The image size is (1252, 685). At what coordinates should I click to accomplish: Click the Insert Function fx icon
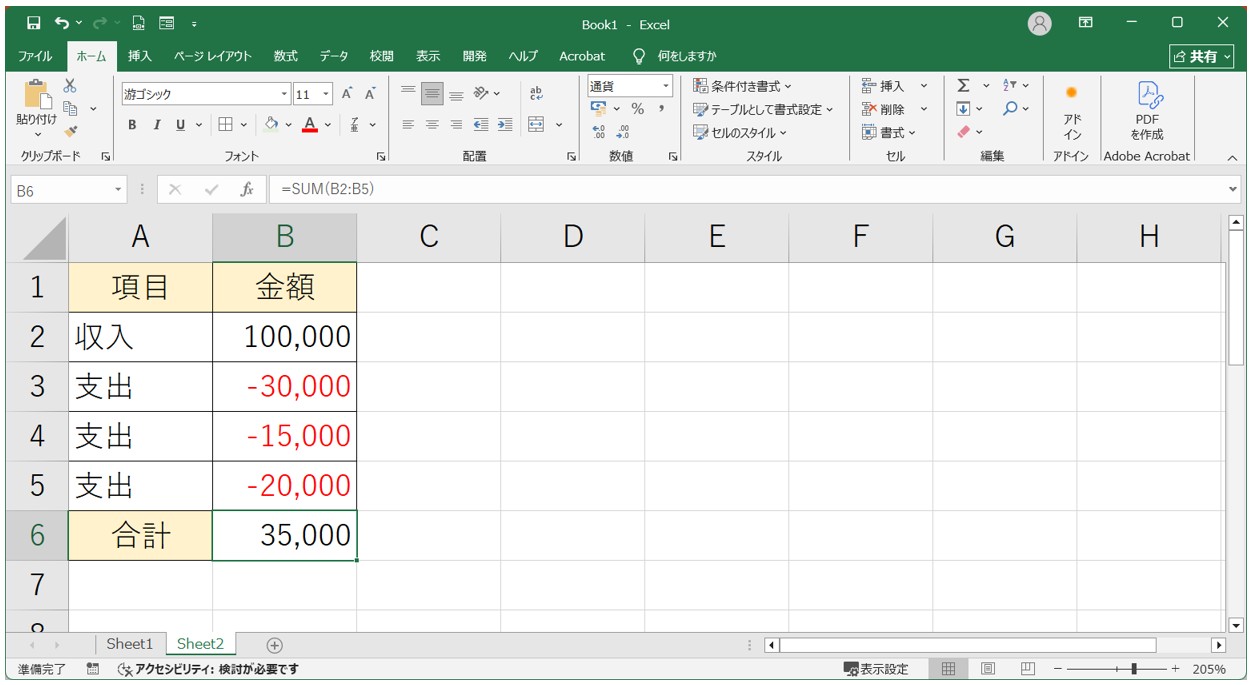pyautogui.click(x=246, y=189)
